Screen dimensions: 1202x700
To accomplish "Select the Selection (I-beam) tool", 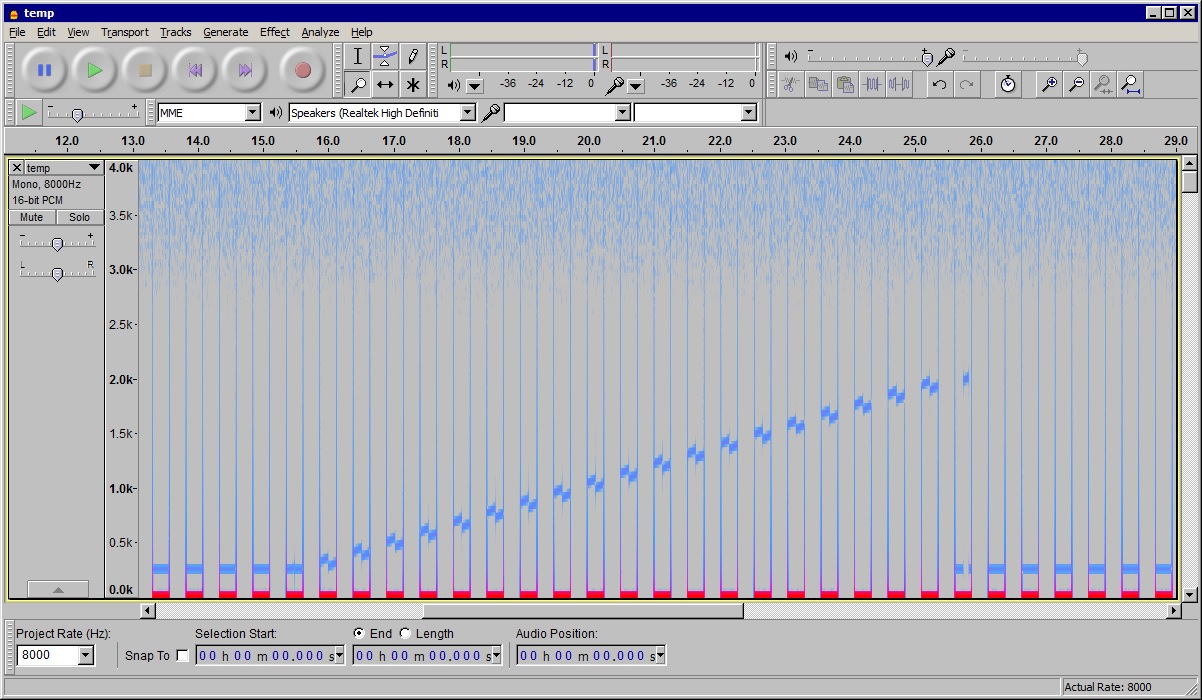I will point(357,57).
